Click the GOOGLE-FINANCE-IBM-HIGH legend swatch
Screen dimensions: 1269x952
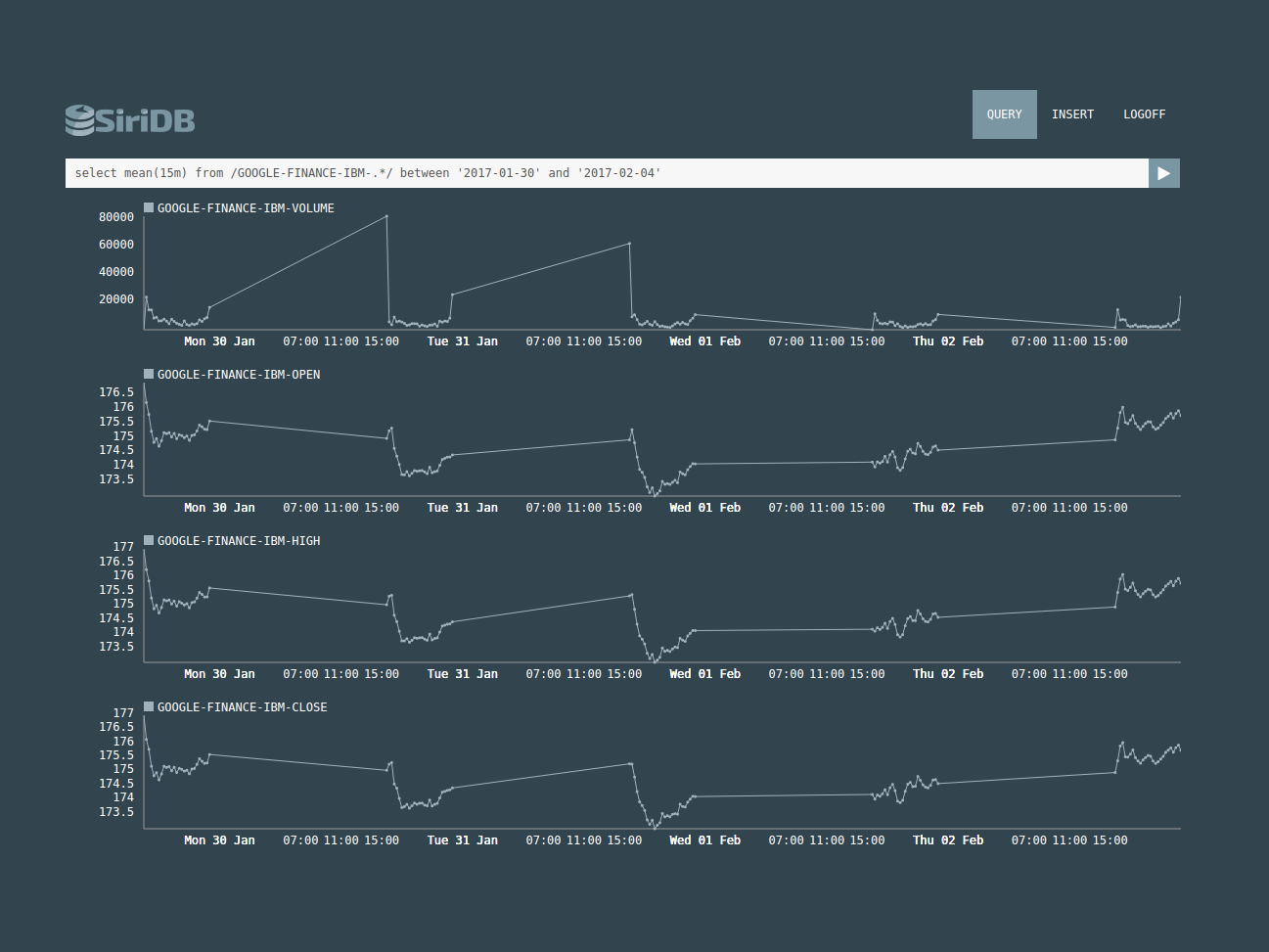(149, 540)
